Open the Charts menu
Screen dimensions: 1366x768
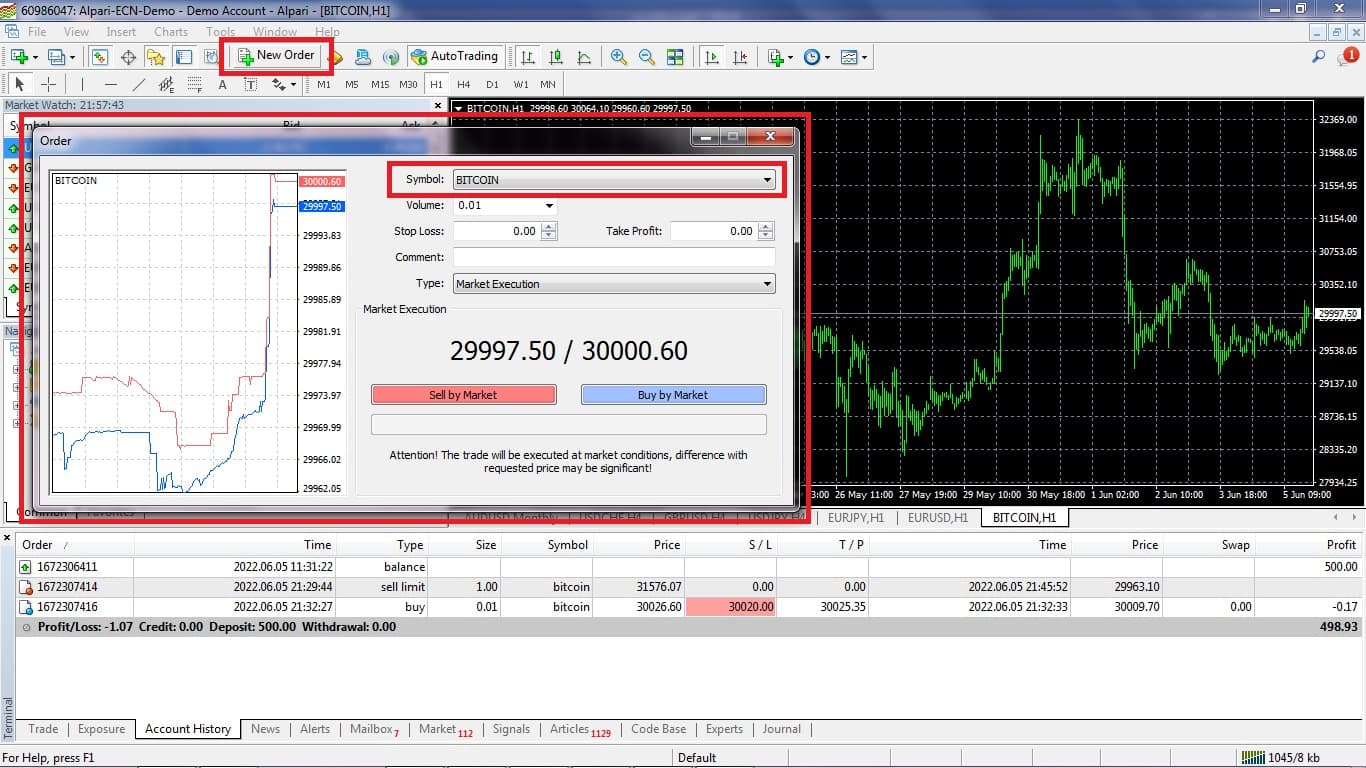point(171,32)
